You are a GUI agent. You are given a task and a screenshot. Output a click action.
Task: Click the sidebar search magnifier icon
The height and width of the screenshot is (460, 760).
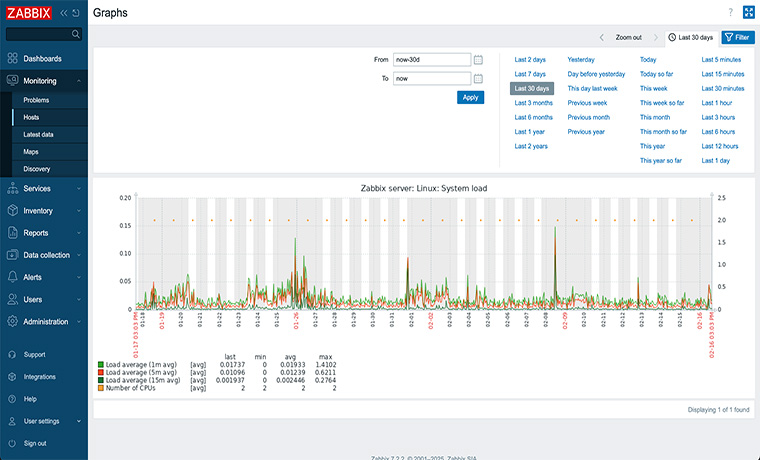click(x=76, y=34)
